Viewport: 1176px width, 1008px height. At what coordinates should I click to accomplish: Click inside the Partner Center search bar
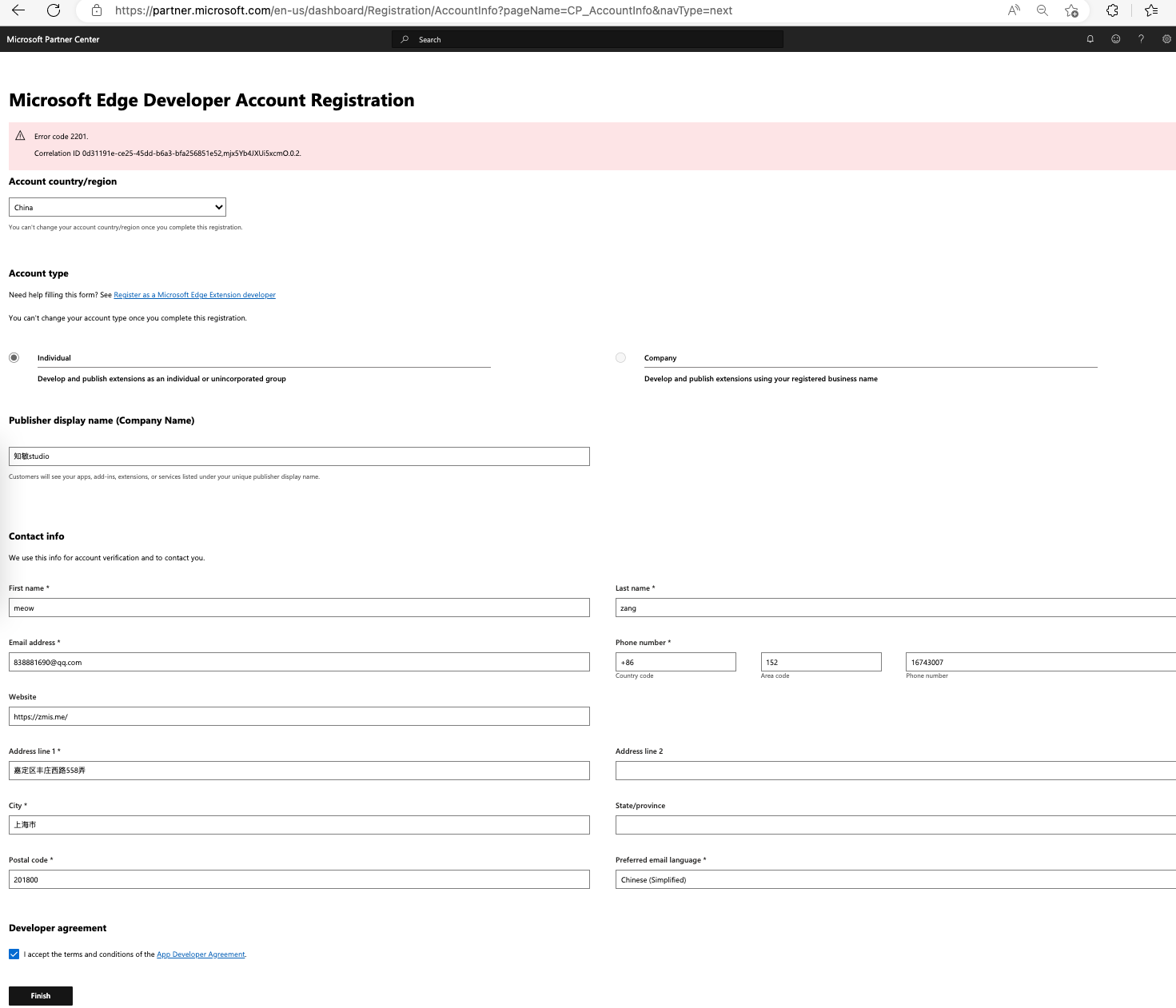click(588, 38)
